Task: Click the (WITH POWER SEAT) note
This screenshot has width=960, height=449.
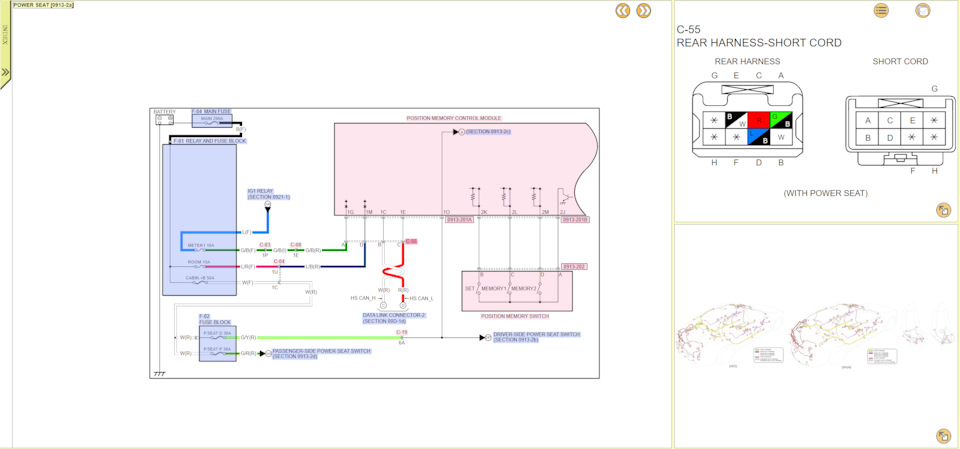Action: click(825, 193)
